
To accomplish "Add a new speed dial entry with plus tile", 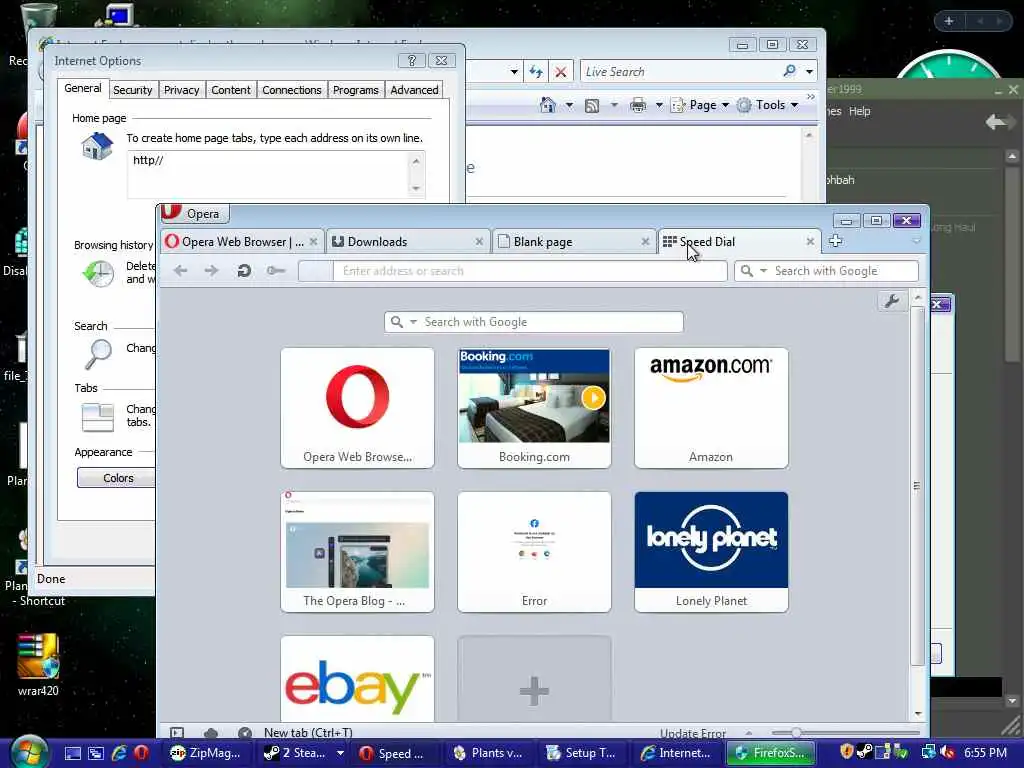I will (534, 679).
